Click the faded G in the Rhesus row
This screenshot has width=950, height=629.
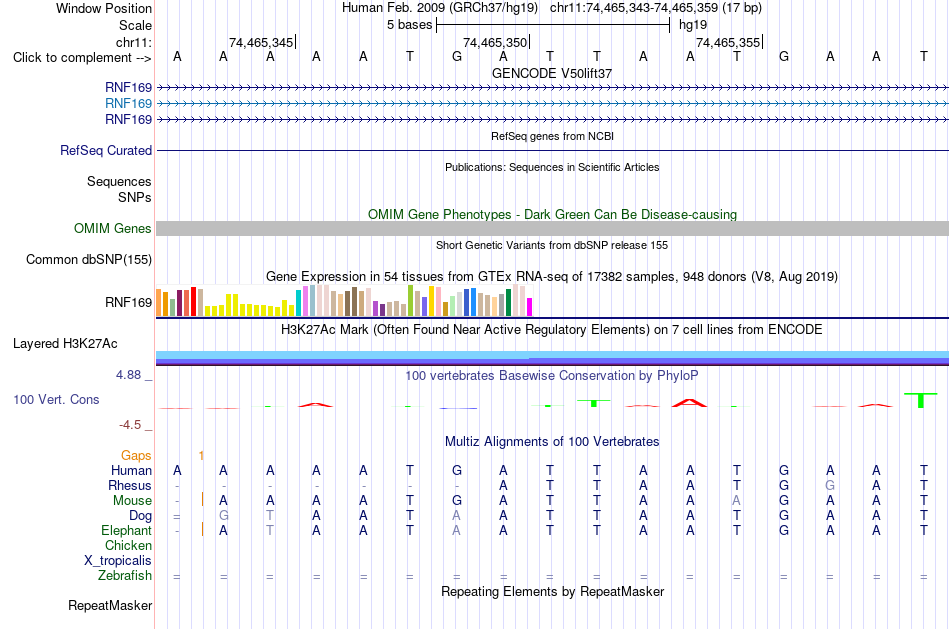click(830, 485)
